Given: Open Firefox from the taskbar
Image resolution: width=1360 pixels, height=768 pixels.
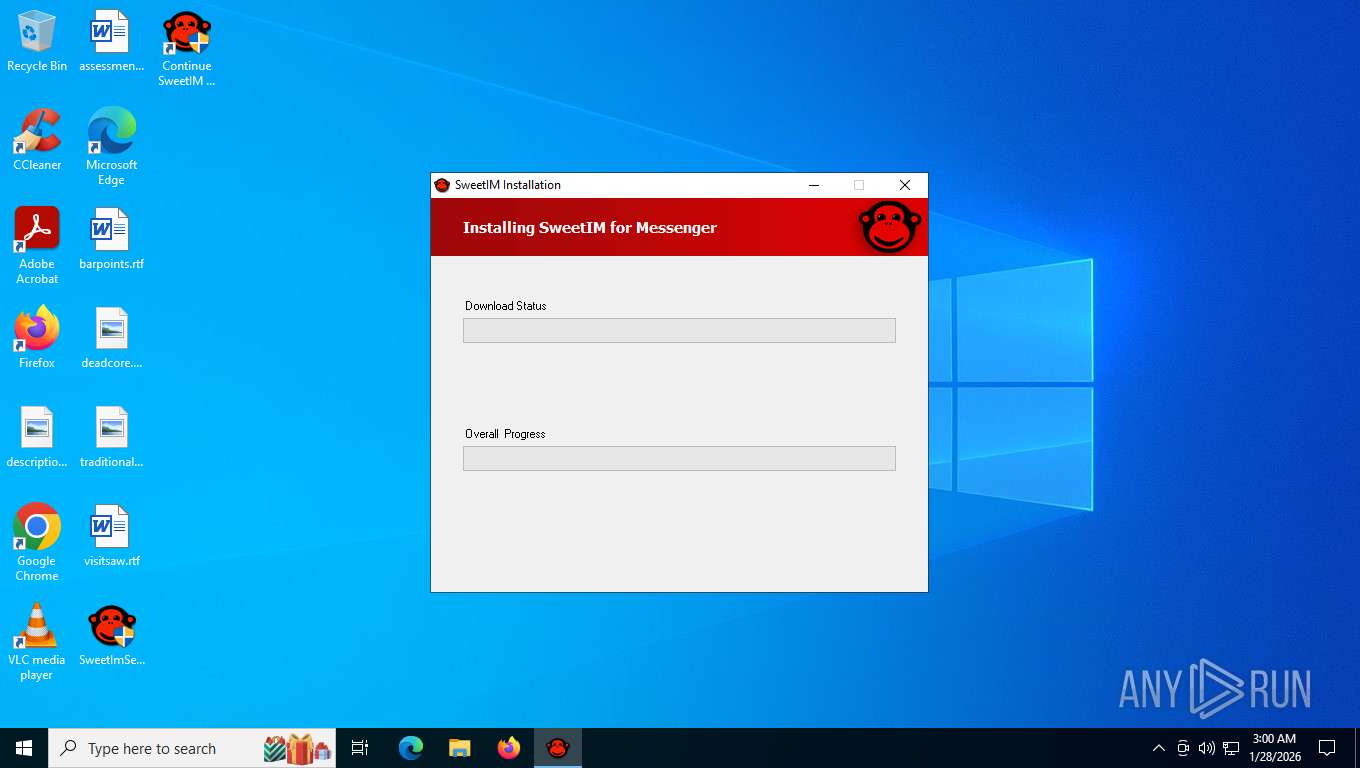Looking at the screenshot, I should 509,748.
